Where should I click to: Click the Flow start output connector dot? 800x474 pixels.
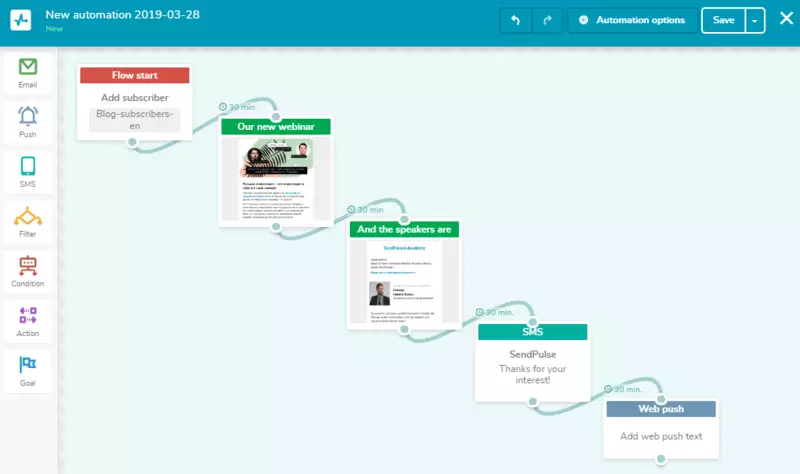pyautogui.click(x=133, y=142)
